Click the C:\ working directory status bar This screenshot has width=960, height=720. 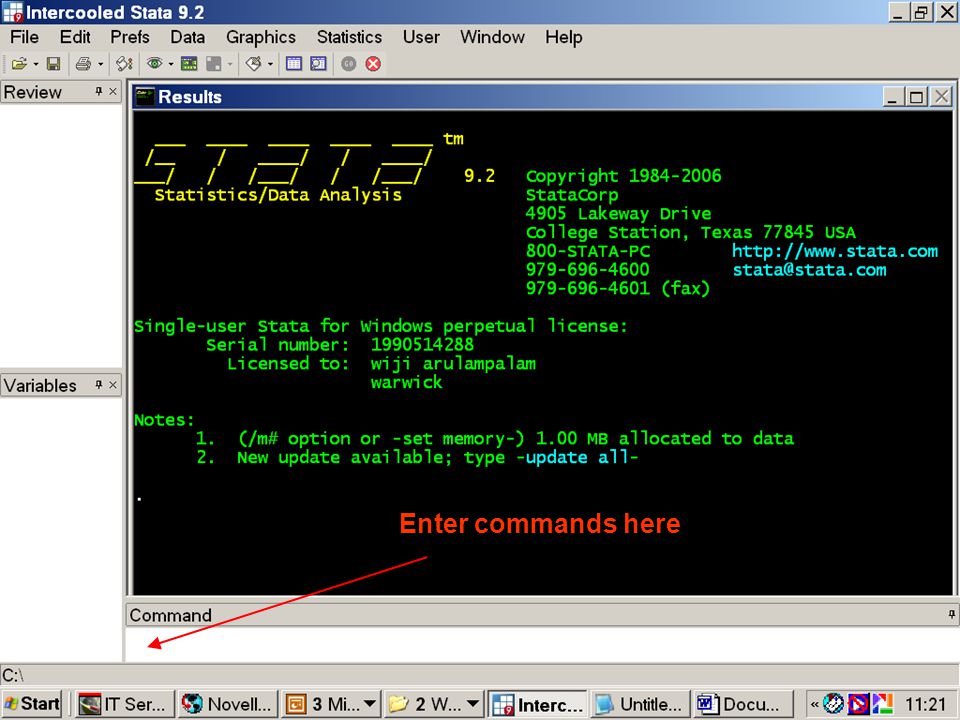pyautogui.click(x=479, y=675)
